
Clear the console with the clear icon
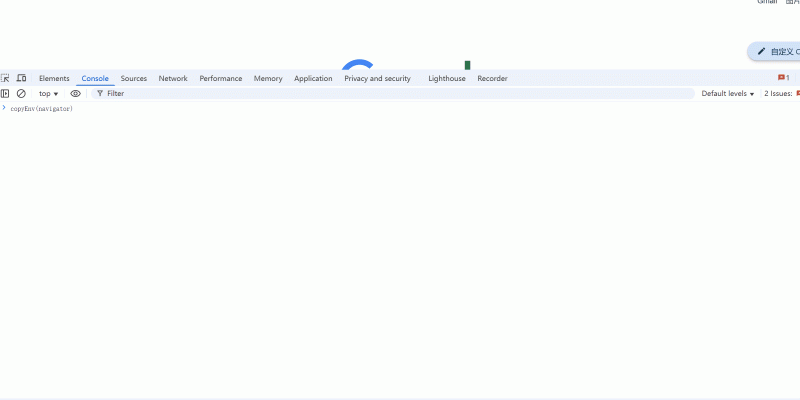21,93
